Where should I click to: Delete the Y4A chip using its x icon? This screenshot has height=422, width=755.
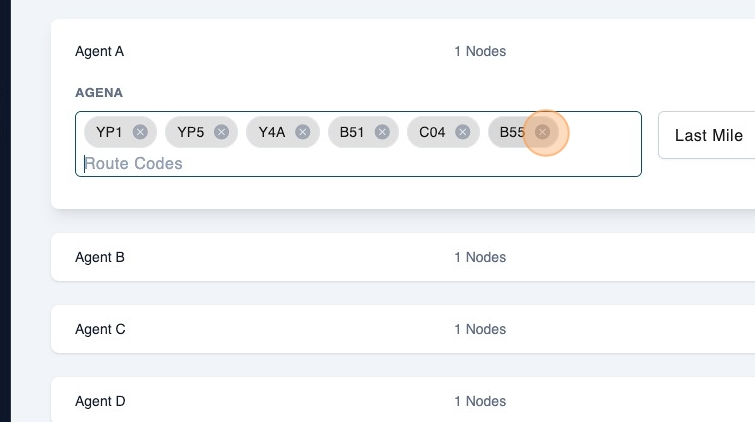302,132
